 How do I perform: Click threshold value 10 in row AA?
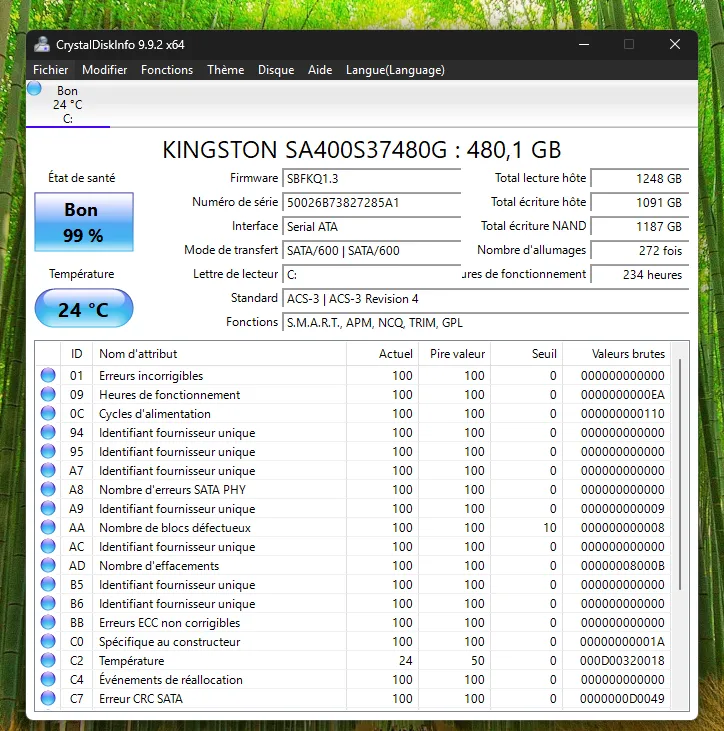550,528
